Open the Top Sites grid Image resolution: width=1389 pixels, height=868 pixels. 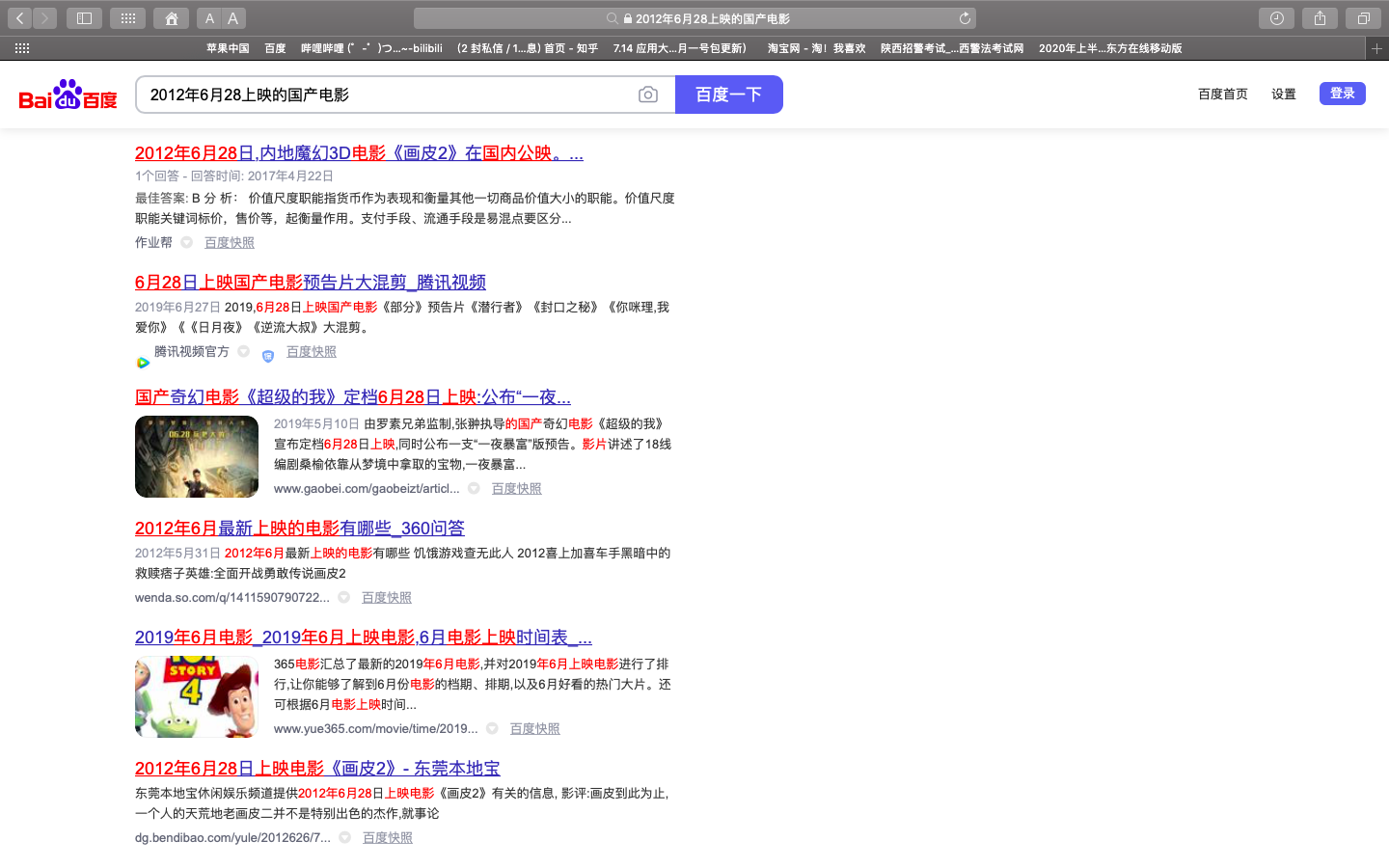click(127, 18)
